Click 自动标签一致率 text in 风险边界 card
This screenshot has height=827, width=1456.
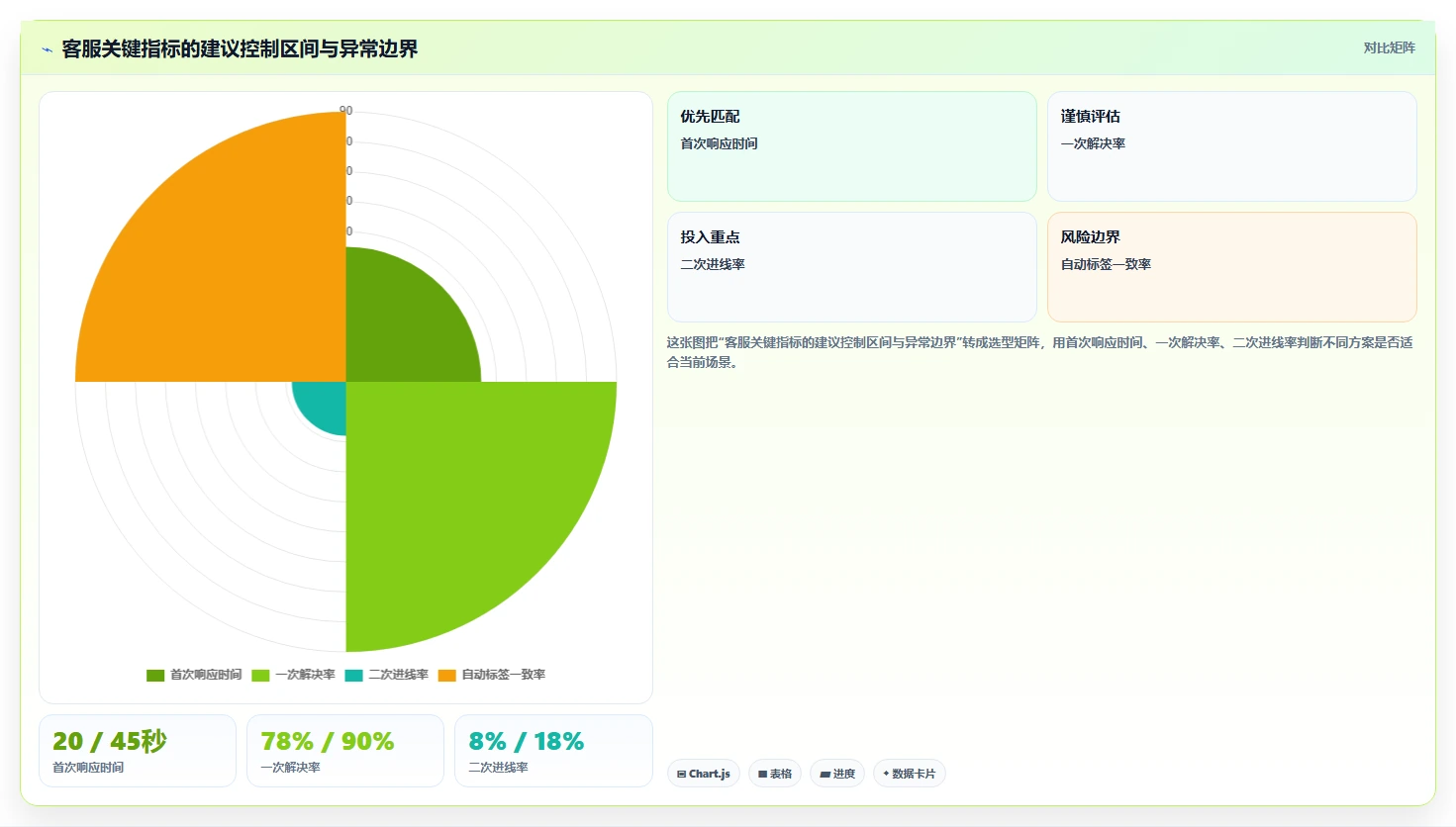[x=1106, y=264]
